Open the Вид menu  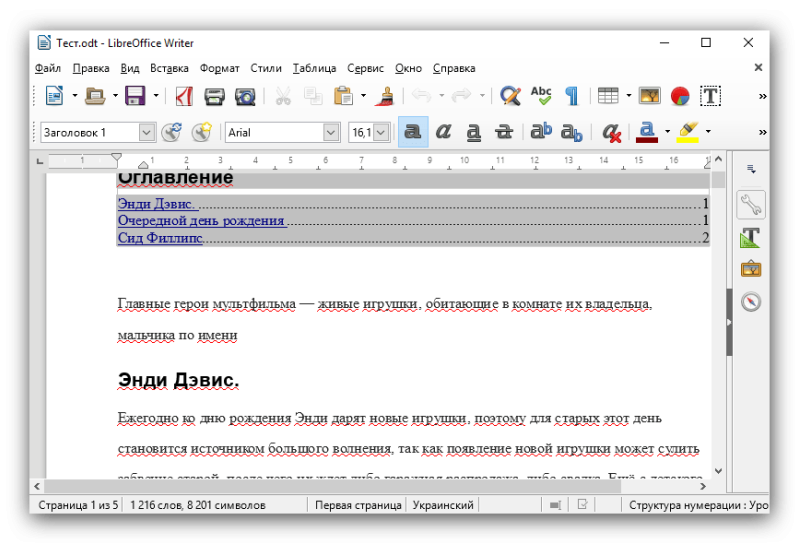130,68
